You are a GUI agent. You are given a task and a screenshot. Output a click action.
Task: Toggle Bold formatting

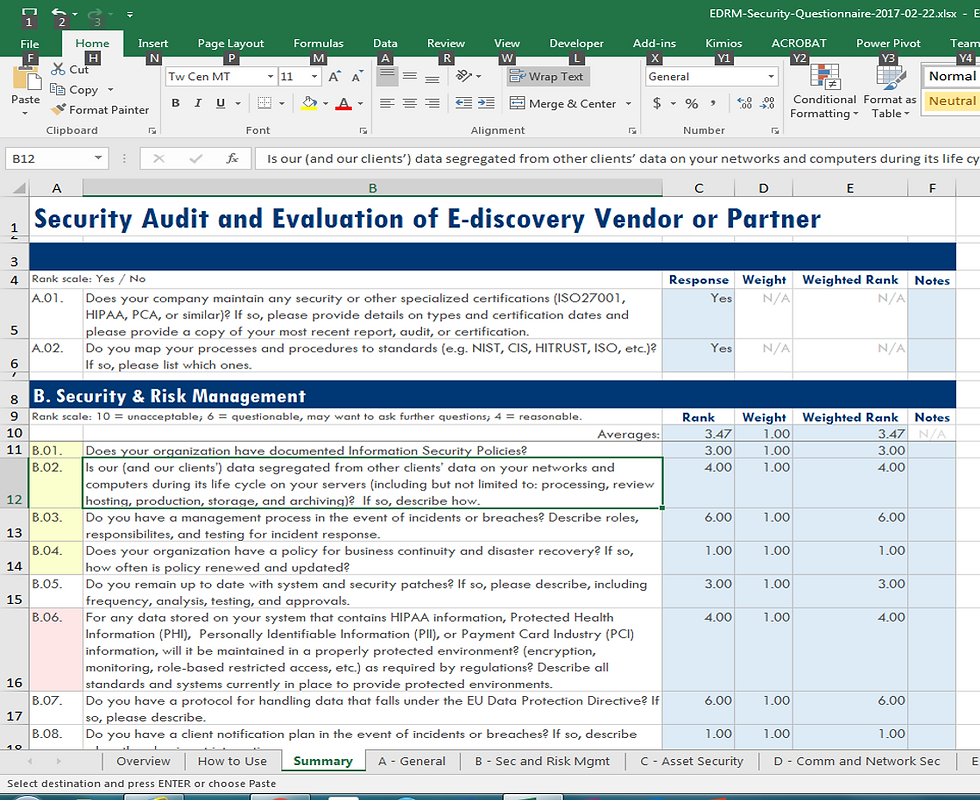pos(176,103)
